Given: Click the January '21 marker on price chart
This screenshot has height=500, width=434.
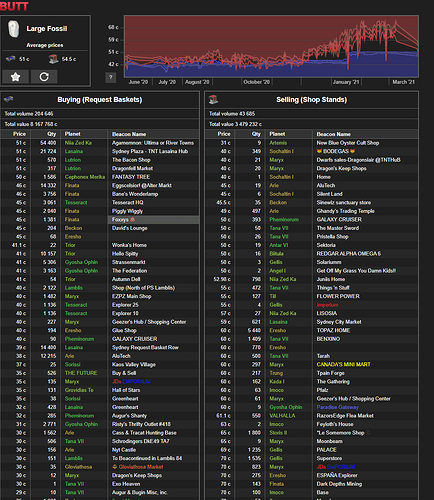Looking at the screenshot, I should tap(346, 82).
